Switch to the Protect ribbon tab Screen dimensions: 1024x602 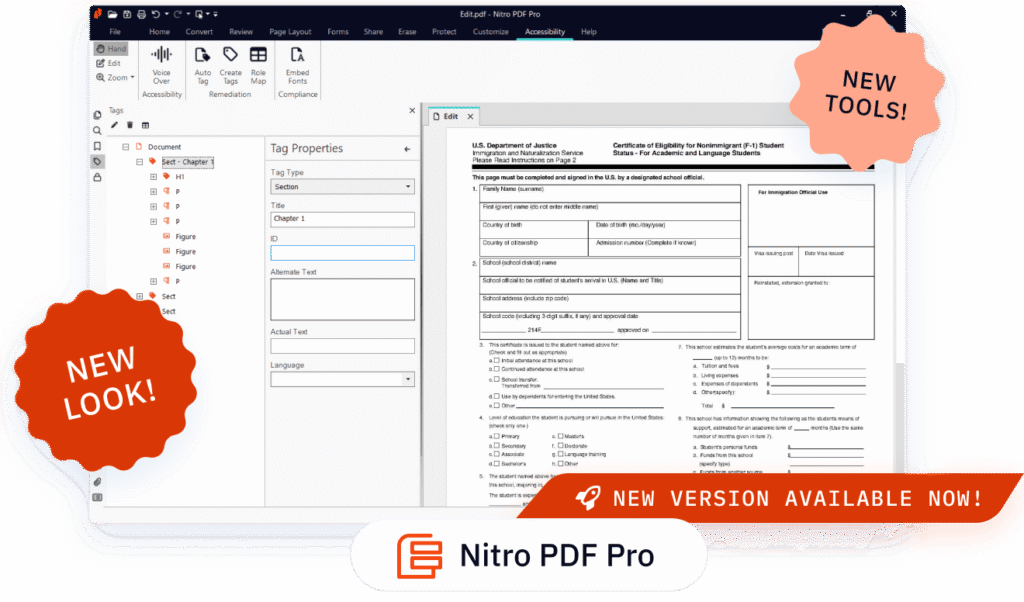[x=444, y=32]
